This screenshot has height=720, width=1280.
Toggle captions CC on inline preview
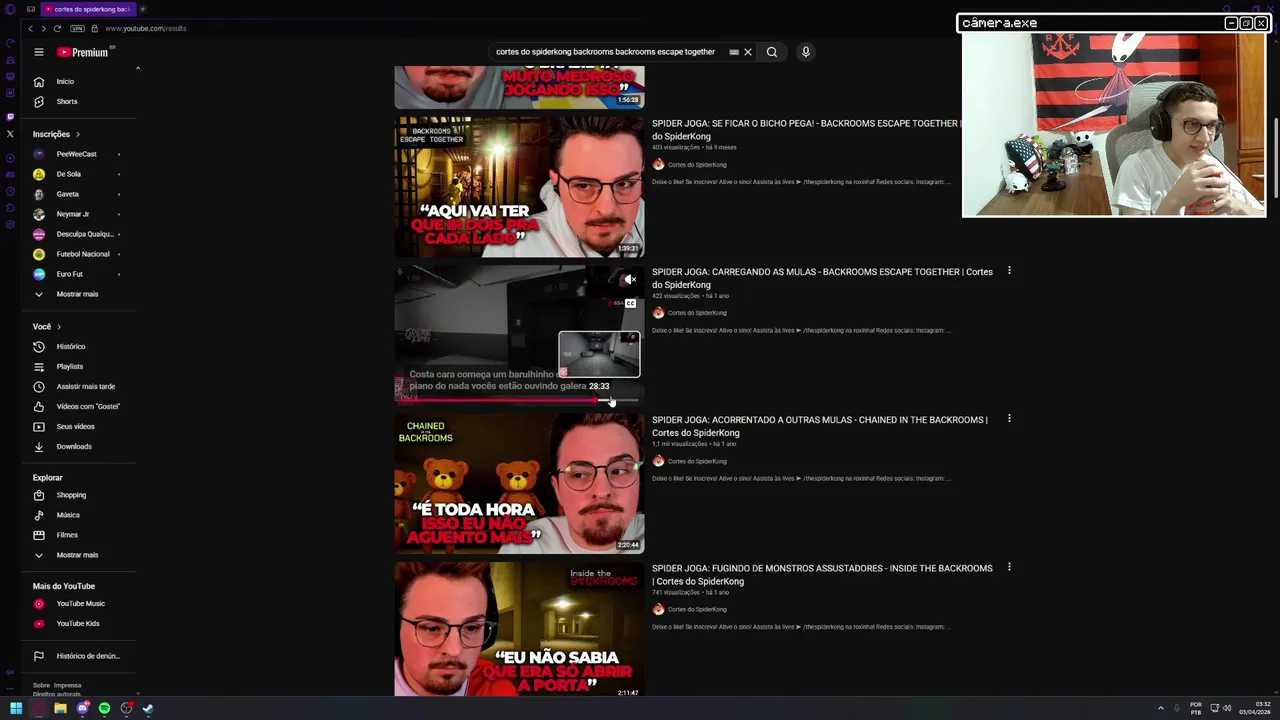630,303
